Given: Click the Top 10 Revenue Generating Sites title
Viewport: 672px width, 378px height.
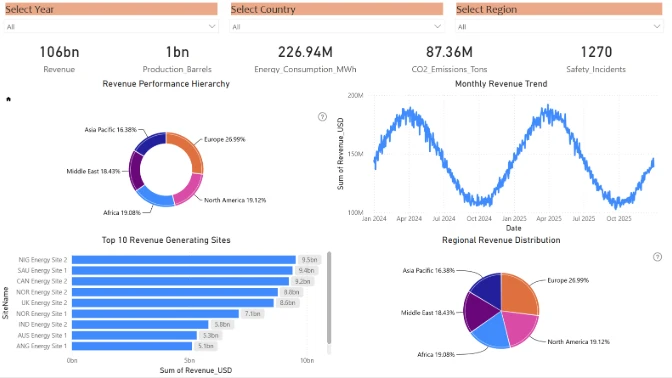Looking at the screenshot, I should coord(166,240).
